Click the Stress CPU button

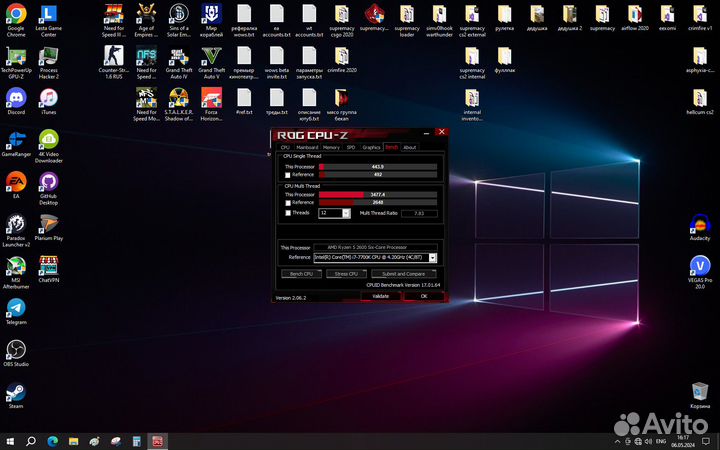[346, 274]
